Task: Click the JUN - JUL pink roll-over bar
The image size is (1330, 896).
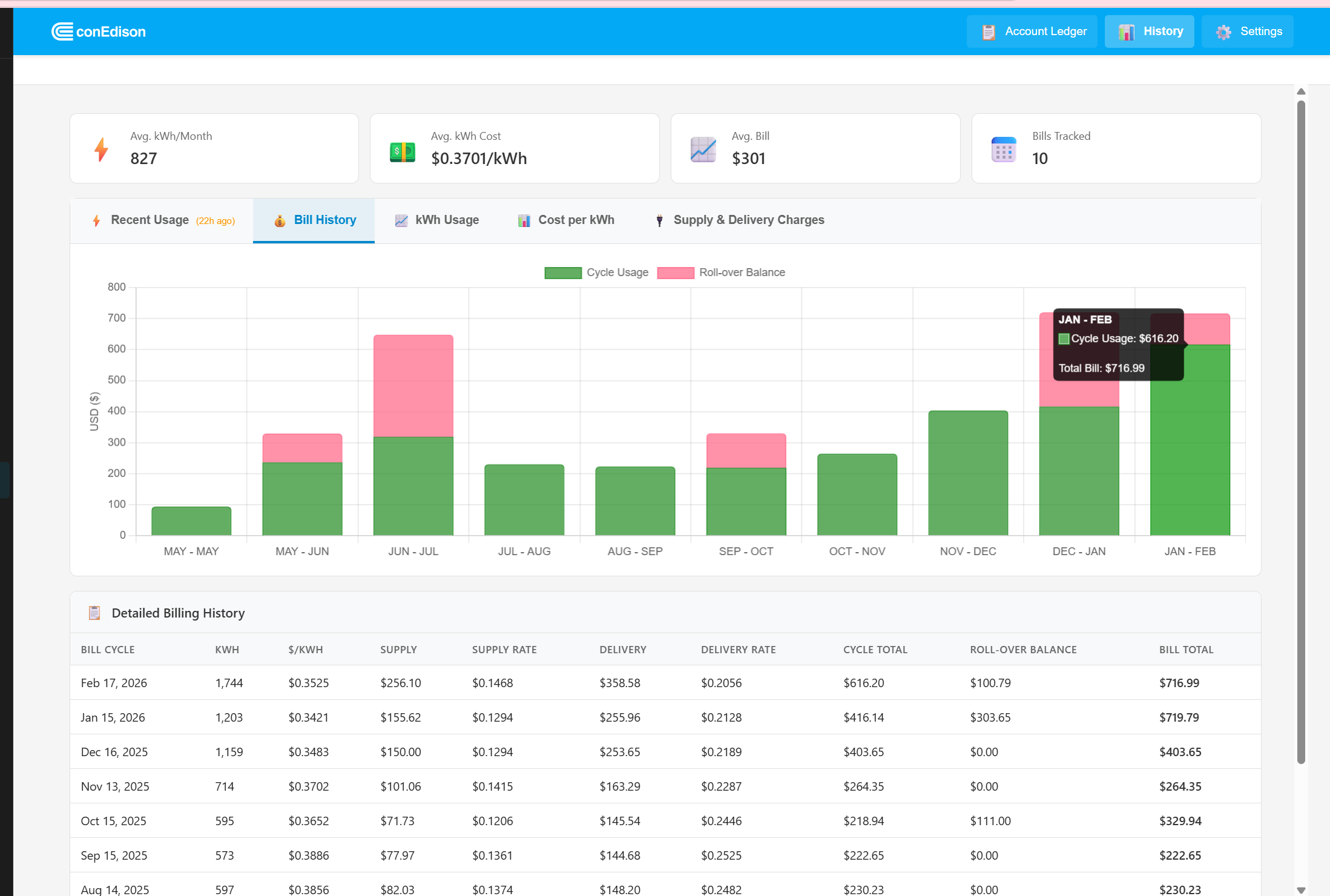Action: point(413,386)
